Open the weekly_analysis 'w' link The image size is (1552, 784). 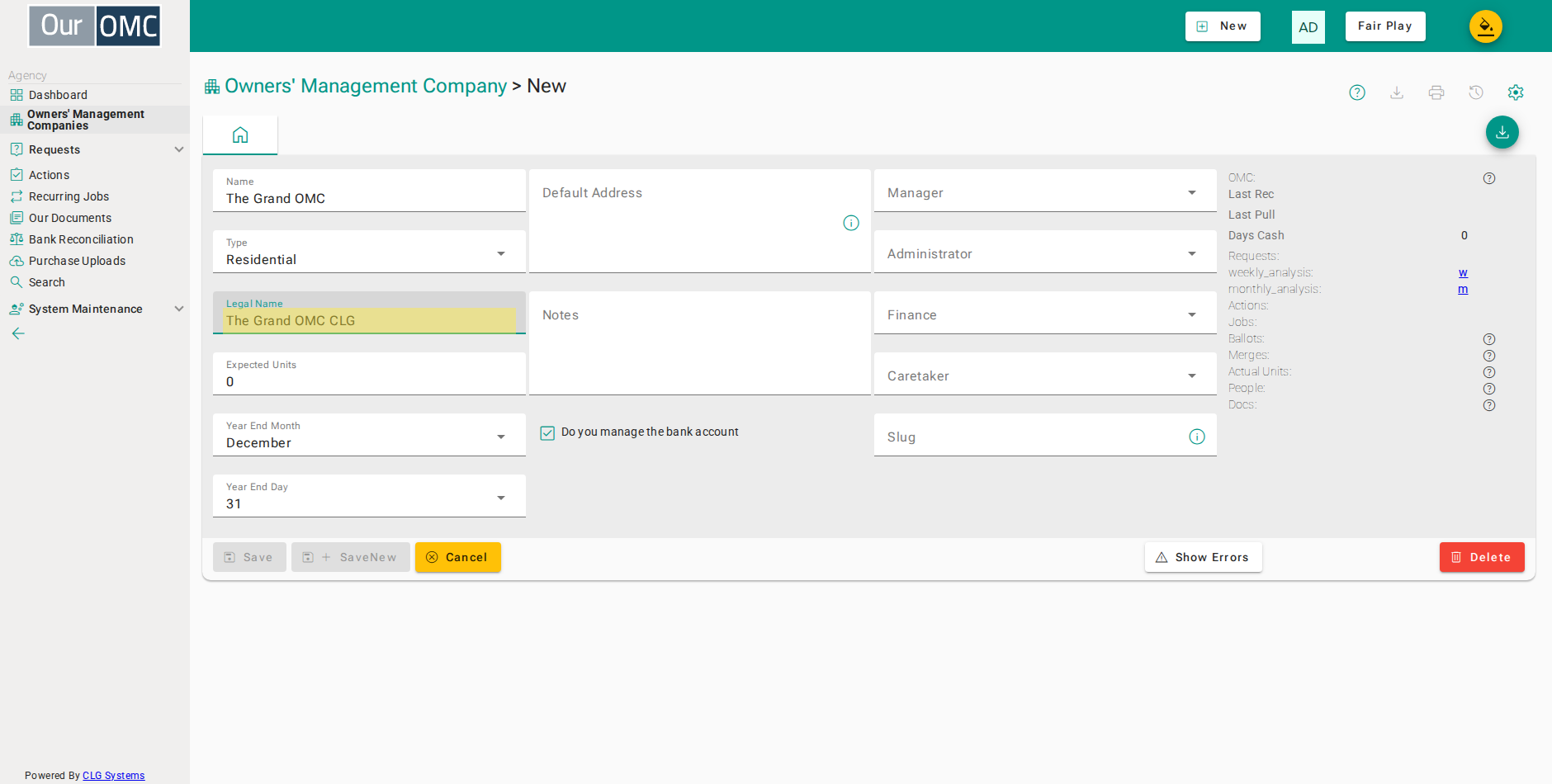point(1463,273)
